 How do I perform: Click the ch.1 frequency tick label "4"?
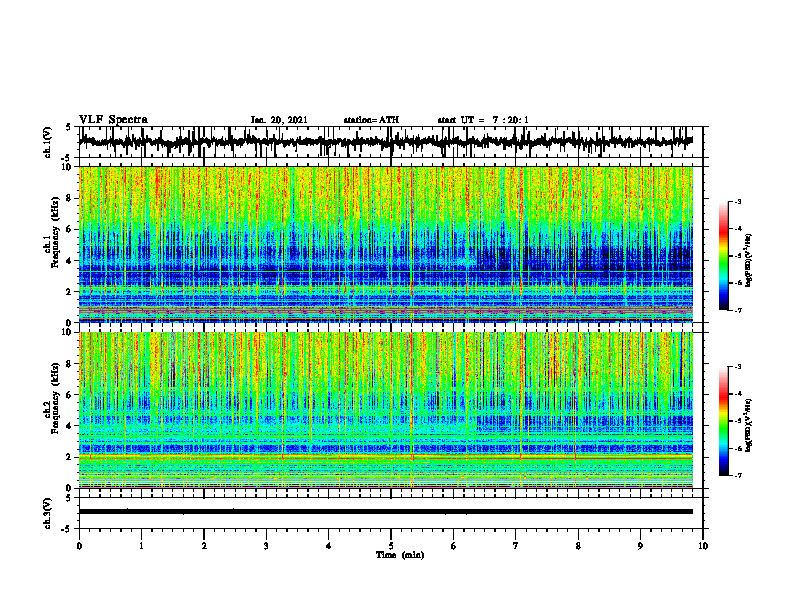pos(70,261)
